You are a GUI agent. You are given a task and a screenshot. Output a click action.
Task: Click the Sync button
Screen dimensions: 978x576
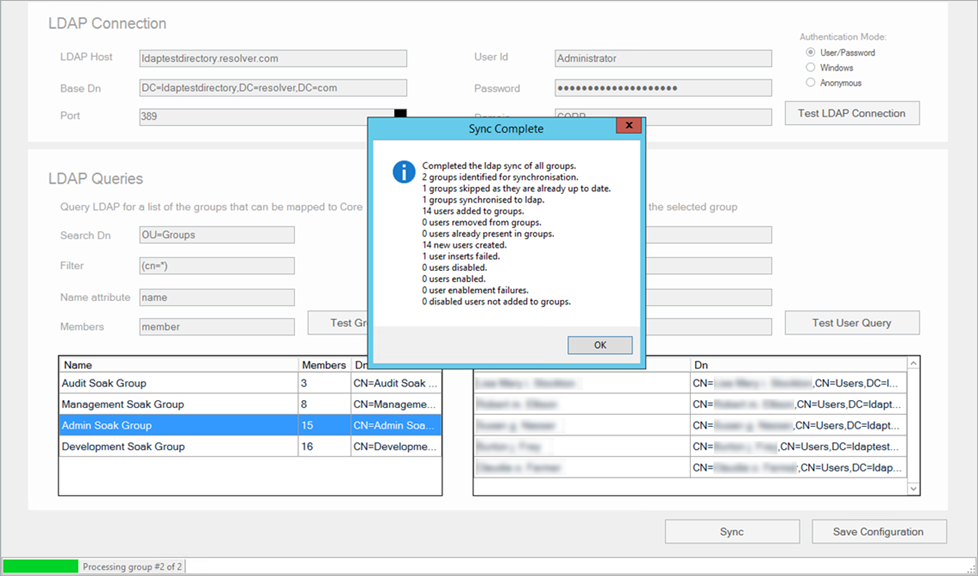click(732, 532)
